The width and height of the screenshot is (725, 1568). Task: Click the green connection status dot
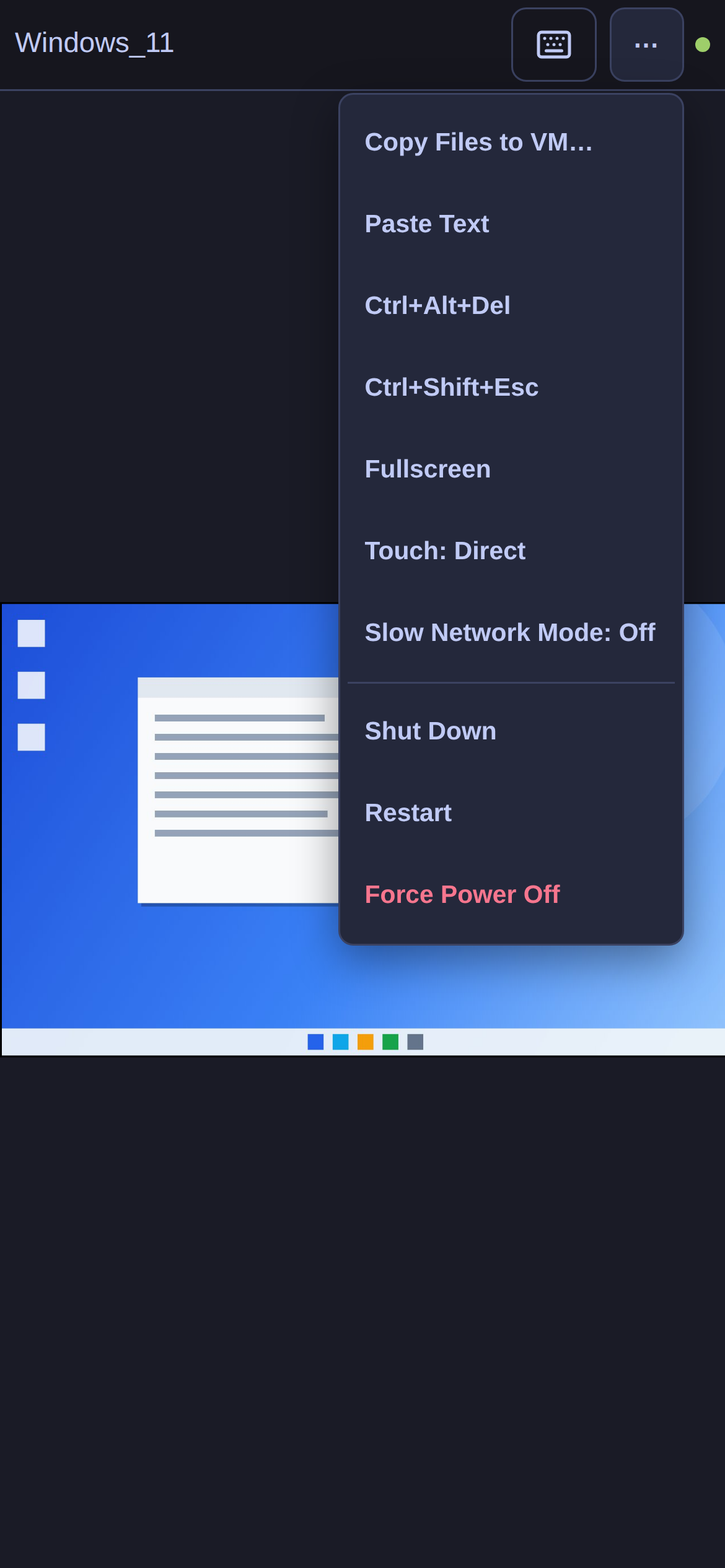click(x=702, y=45)
